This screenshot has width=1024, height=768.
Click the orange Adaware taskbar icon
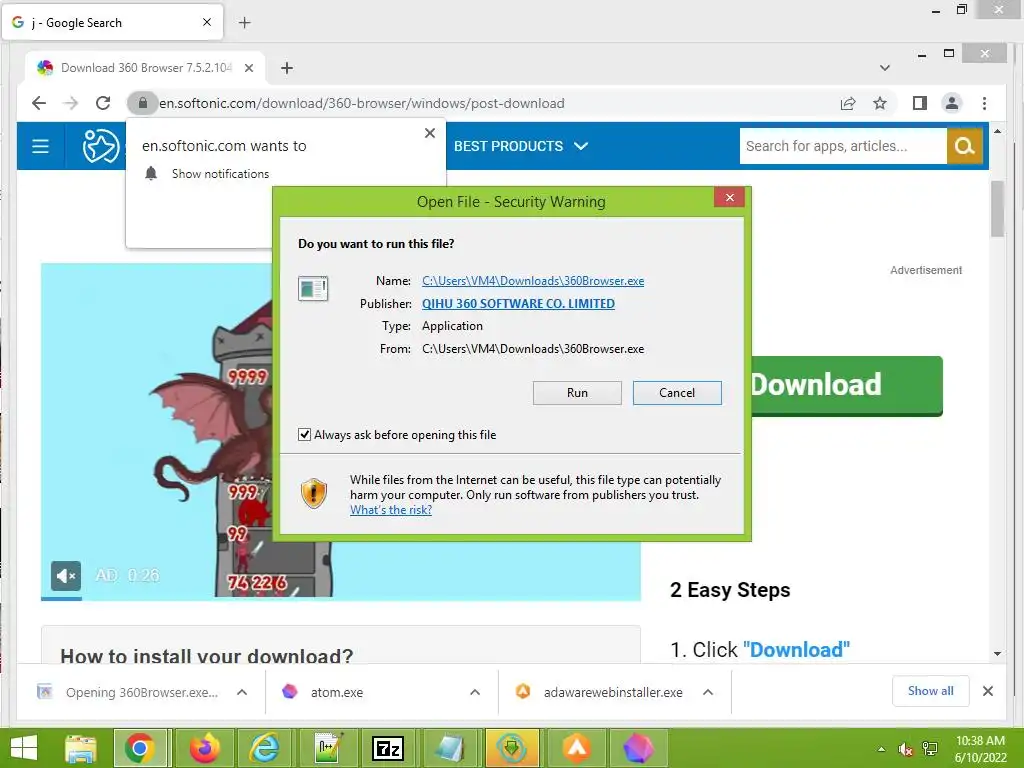pos(577,748)
